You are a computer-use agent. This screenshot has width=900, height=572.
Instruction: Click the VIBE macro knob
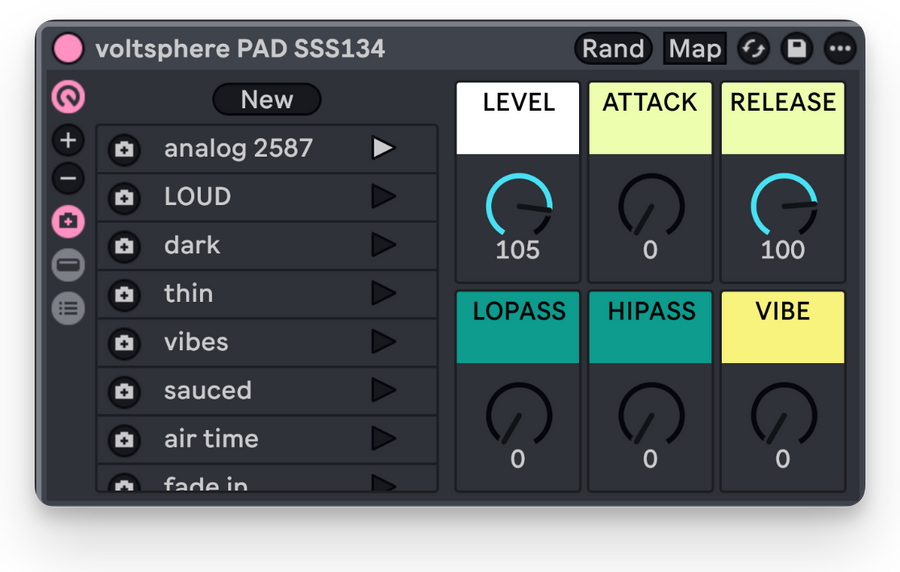pos(783,415)
